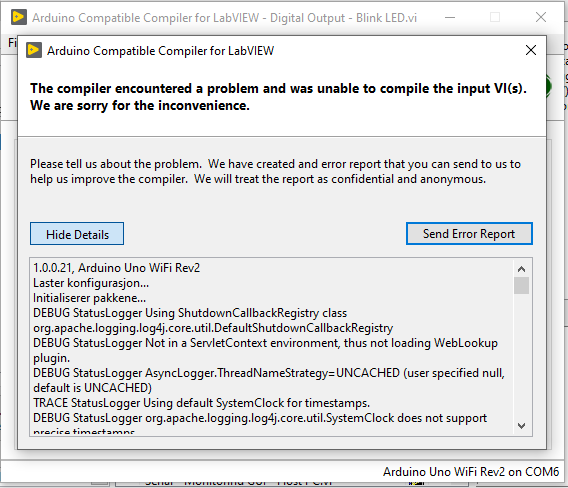568x488 pixels.
Task: Click the green round icon behind the dialog
Action: click(x=548, y=87)
